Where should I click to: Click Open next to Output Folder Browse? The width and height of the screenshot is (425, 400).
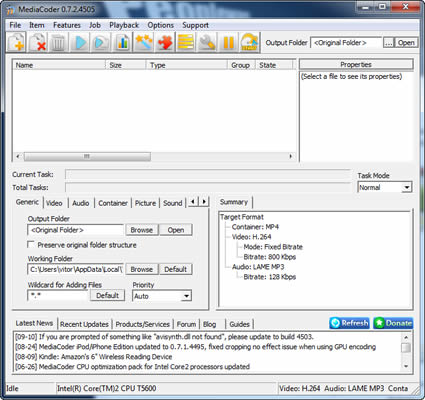(x=176, y=230)
